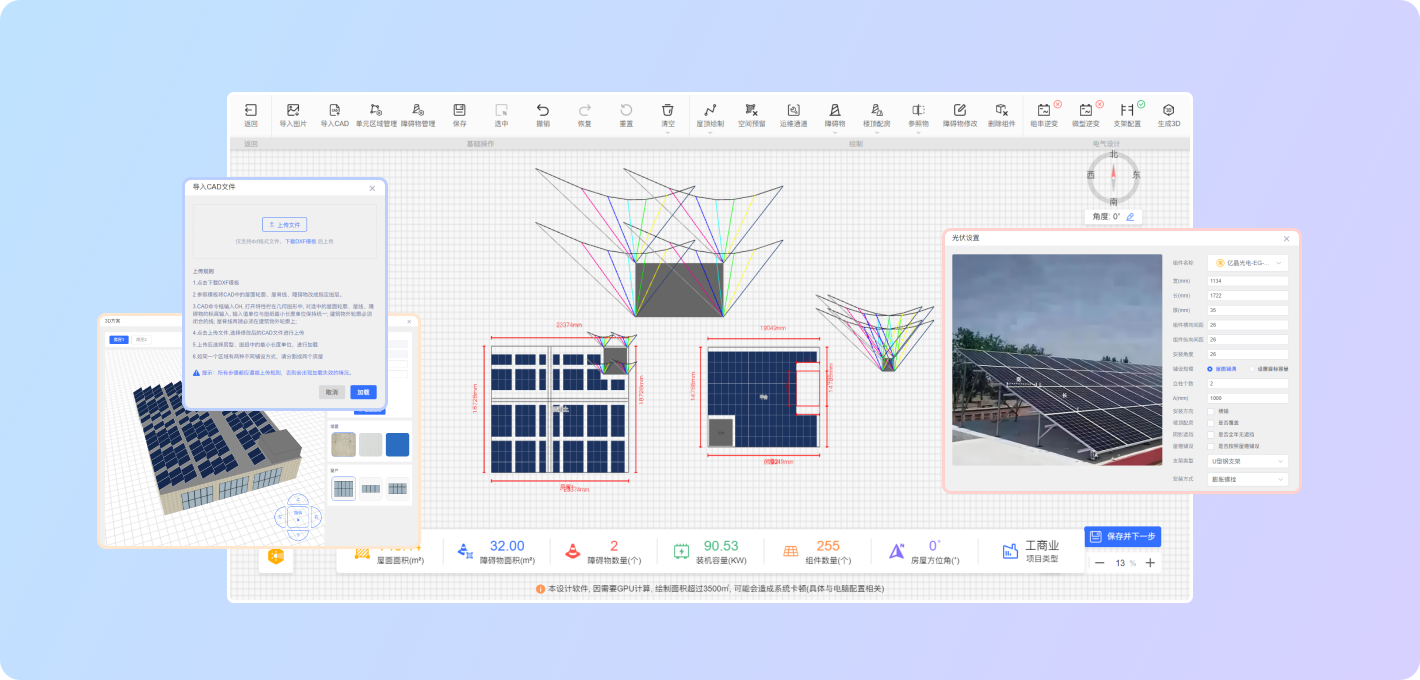The width and height of the screenshot is (1420, 680).
Task: Open 支架配置 bracket configuration
Action: 1127,115
